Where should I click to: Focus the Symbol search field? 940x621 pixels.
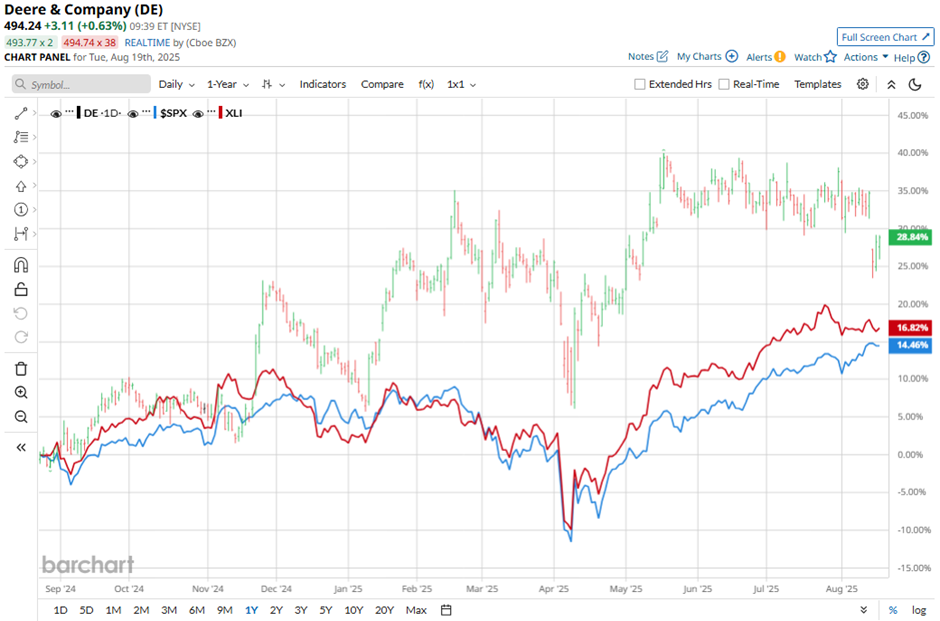coord(82,85)
